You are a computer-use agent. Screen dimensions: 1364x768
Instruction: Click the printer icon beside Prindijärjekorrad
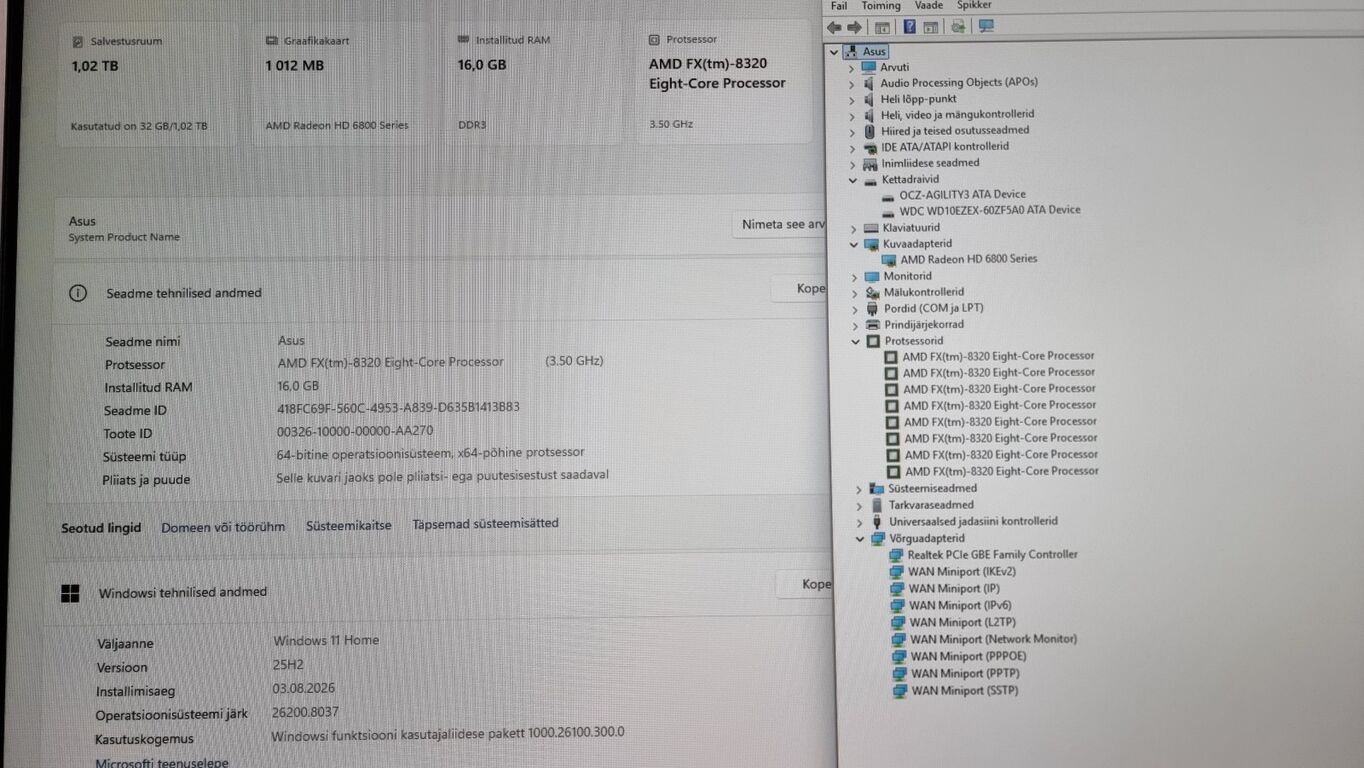[872, 324]
